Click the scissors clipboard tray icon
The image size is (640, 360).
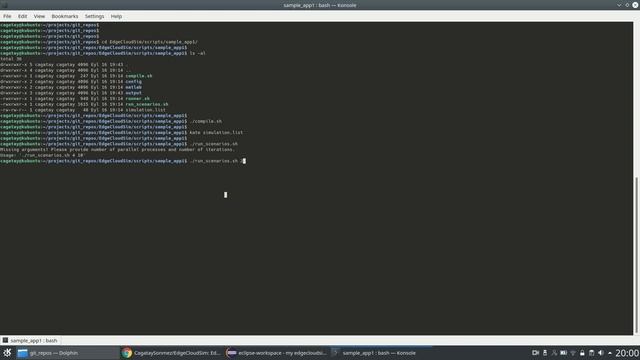[554, 353]
